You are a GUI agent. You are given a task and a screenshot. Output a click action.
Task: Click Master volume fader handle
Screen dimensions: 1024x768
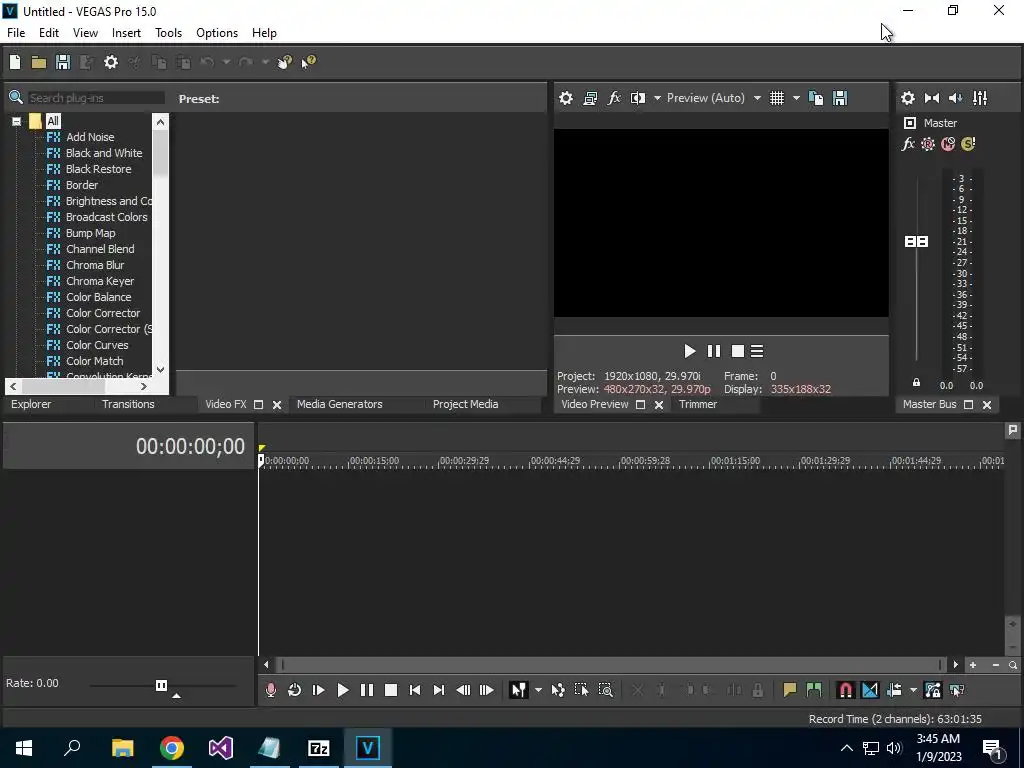pos(916,242)
